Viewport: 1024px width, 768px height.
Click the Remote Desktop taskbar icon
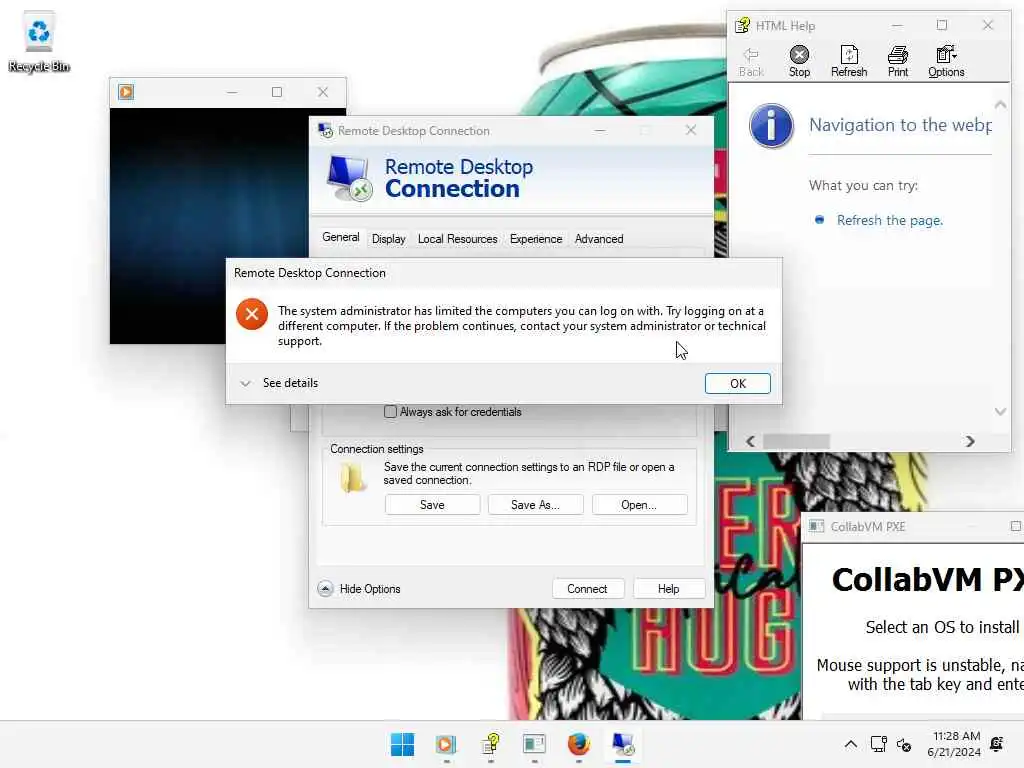[623, 744]
